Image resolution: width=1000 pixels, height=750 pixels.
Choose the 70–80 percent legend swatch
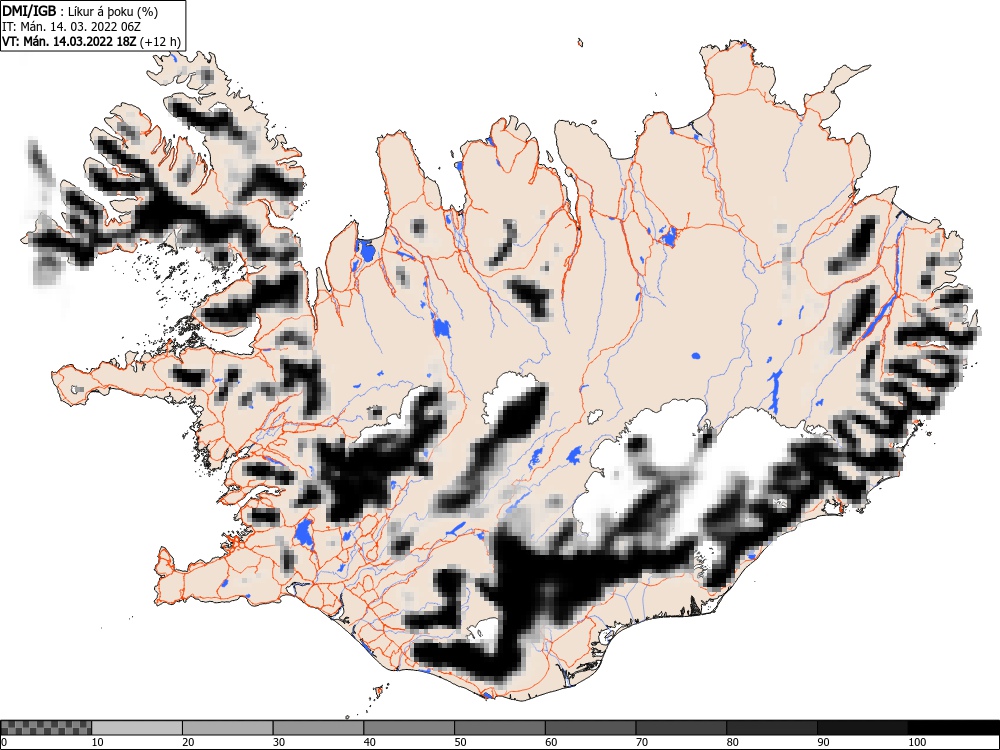pos(680,728)
